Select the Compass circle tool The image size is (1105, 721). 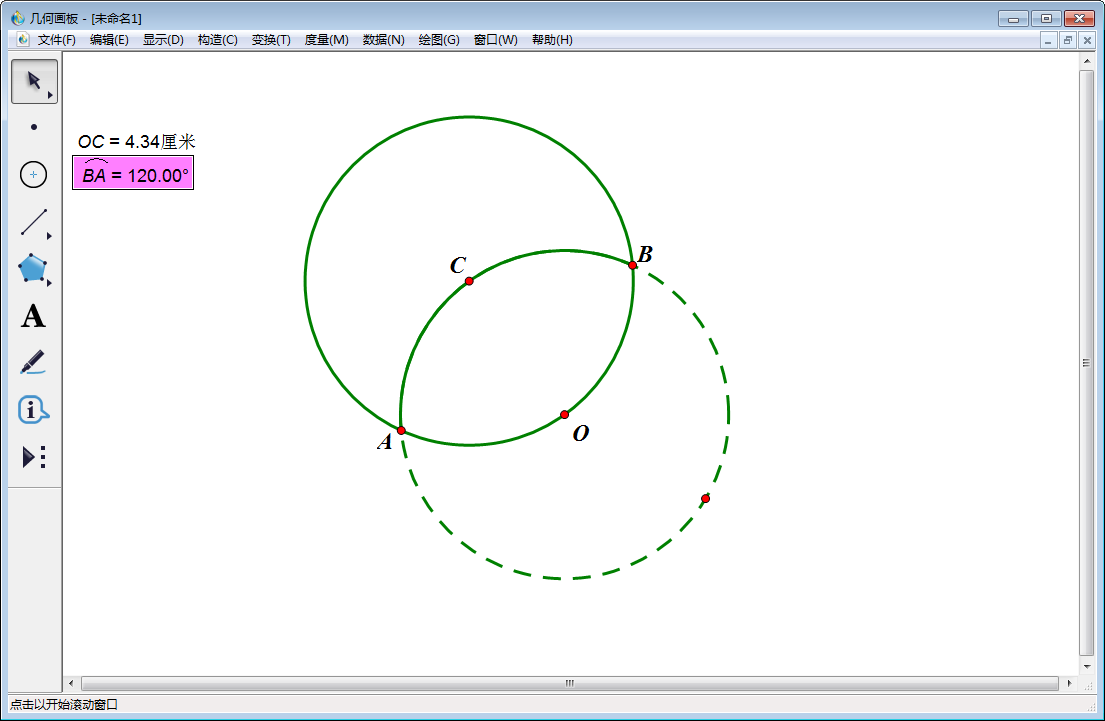pos(33,175)
